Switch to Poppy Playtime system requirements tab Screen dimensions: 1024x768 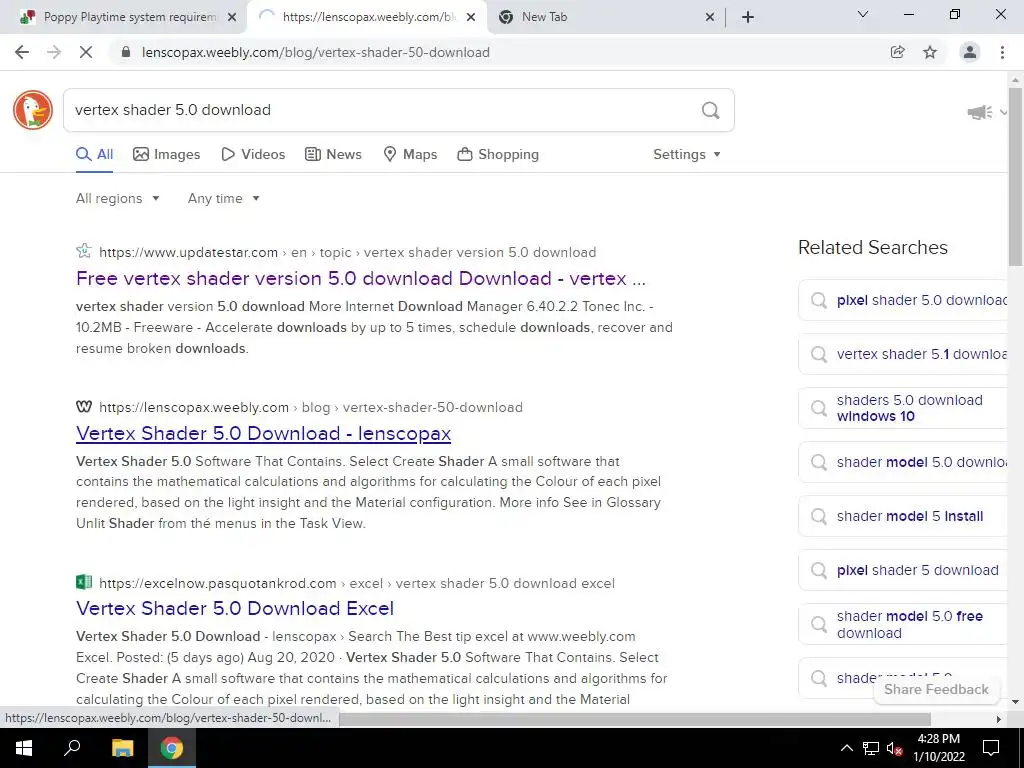(x=123, y=17)
